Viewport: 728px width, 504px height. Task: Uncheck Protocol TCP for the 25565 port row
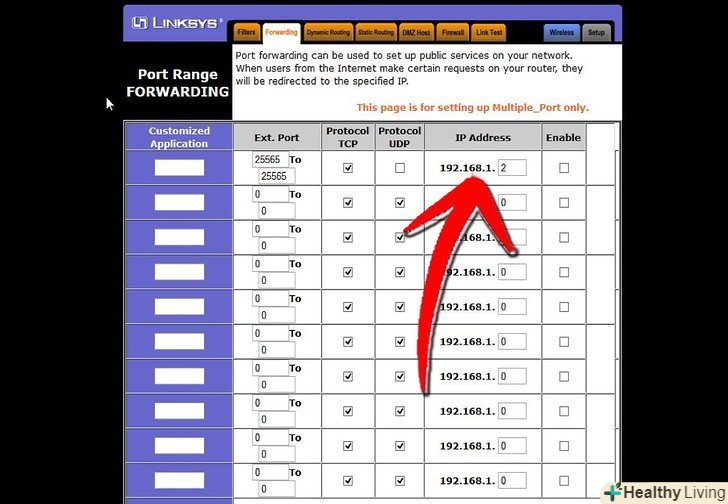click(348, 168)
